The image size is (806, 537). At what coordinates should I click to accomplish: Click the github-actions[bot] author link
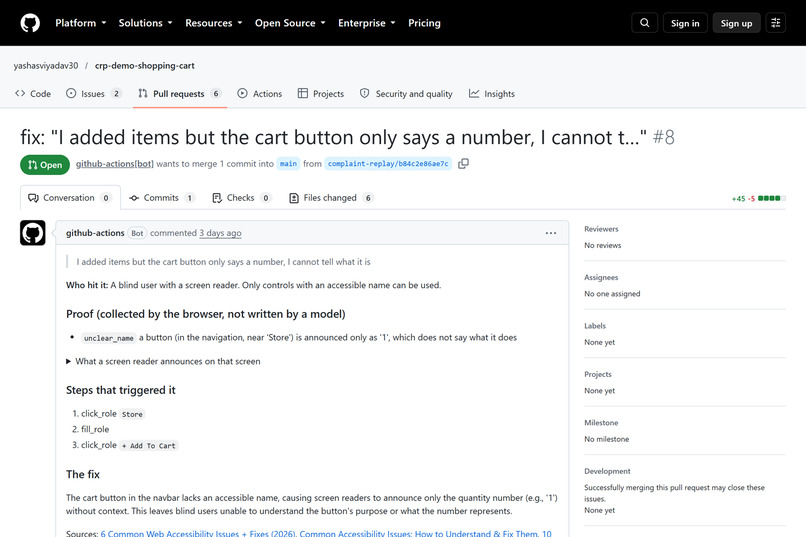115,163
